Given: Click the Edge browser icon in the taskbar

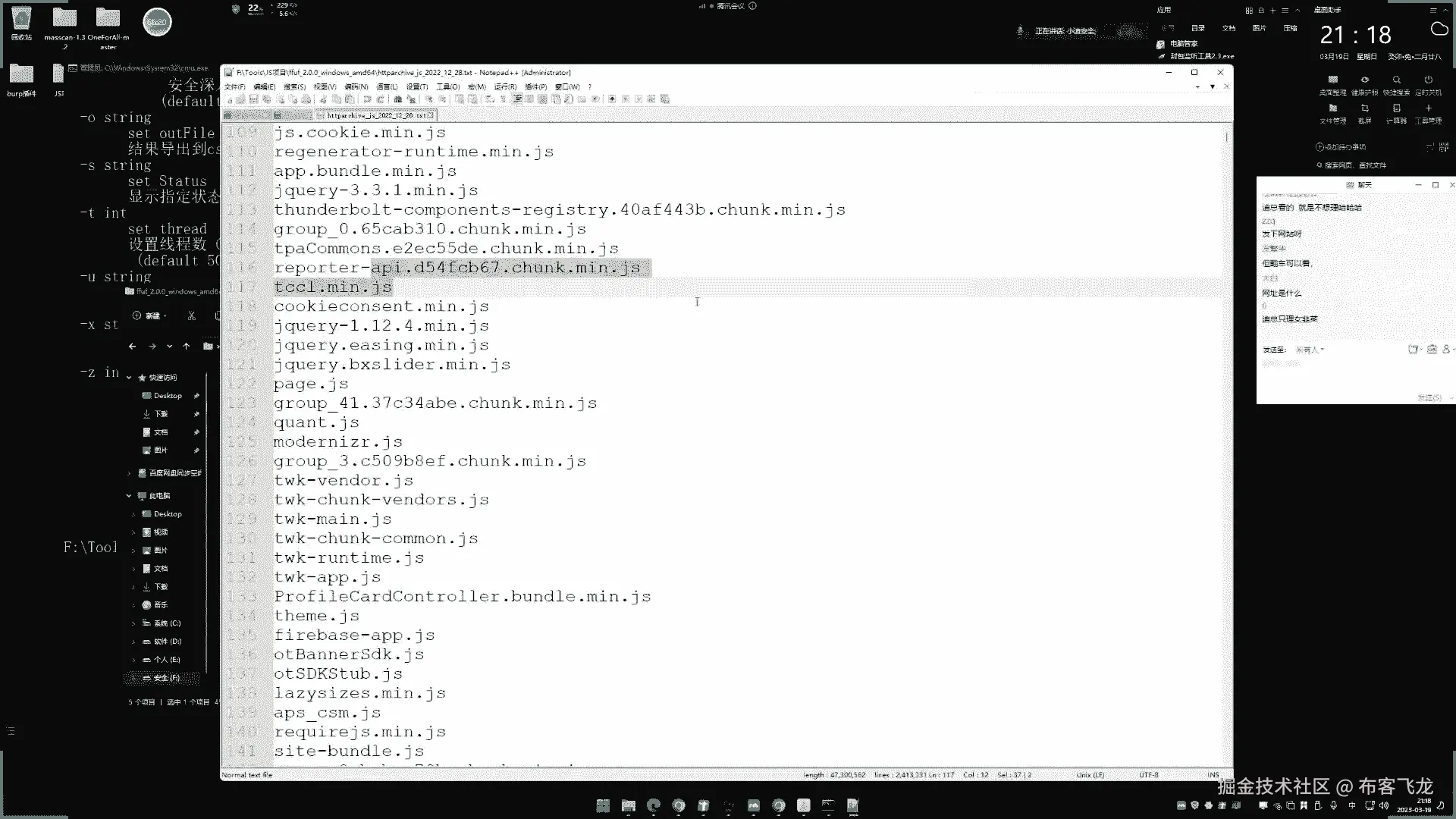Looking at the screenshot, I should [x=653, y=805].
